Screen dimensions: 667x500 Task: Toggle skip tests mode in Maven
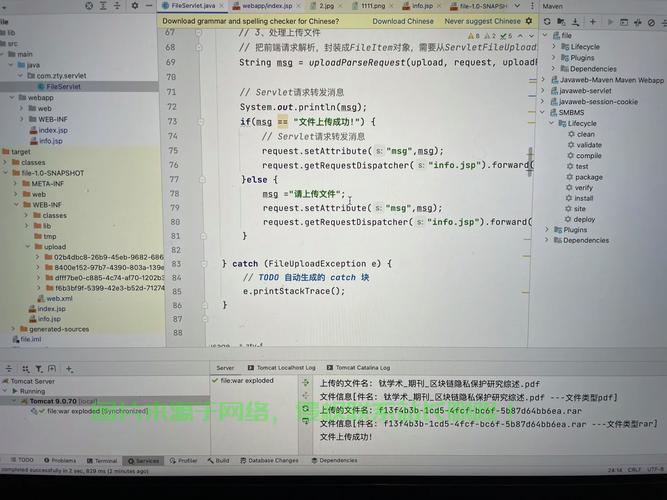[651, 23]
